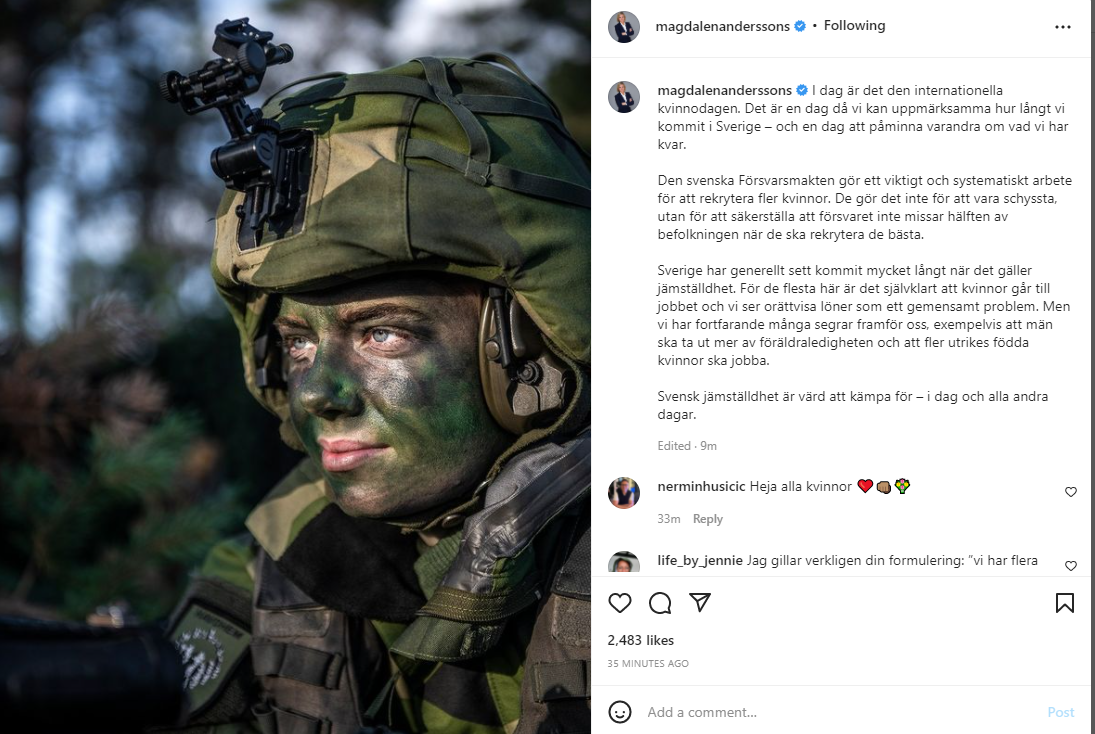Click the Post comment button
The image size is (1095, 734).
tap(1060, 712)
